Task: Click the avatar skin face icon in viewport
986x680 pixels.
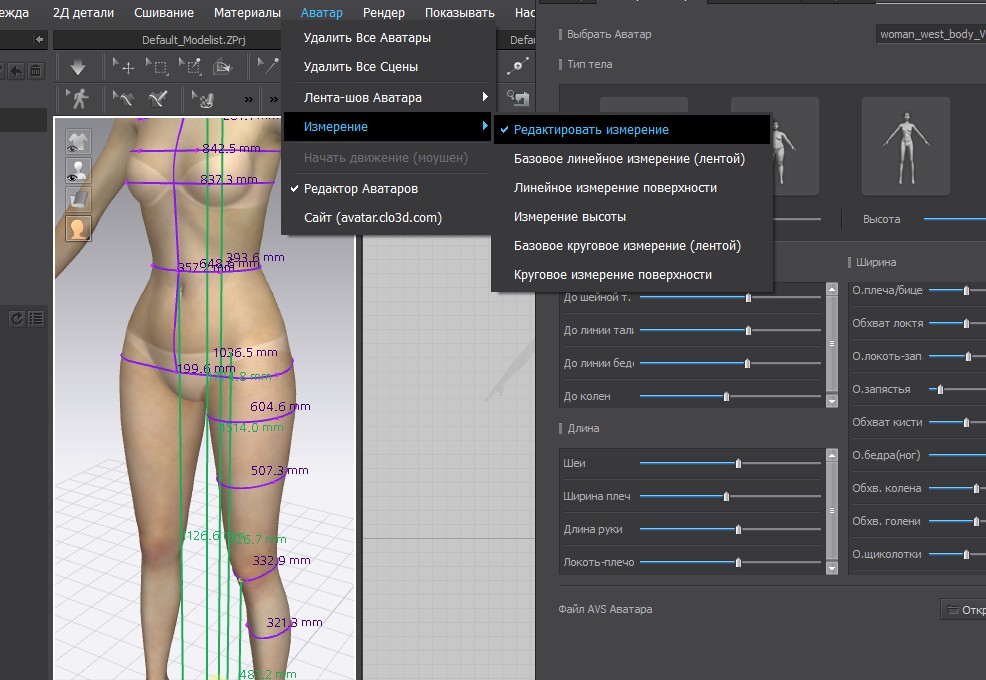Action: tap(78, 228)
